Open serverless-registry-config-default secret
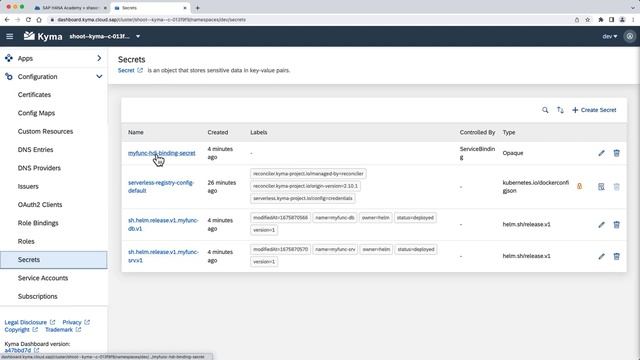This screenshot has height=360, width=640. click(x=161, y=187)
